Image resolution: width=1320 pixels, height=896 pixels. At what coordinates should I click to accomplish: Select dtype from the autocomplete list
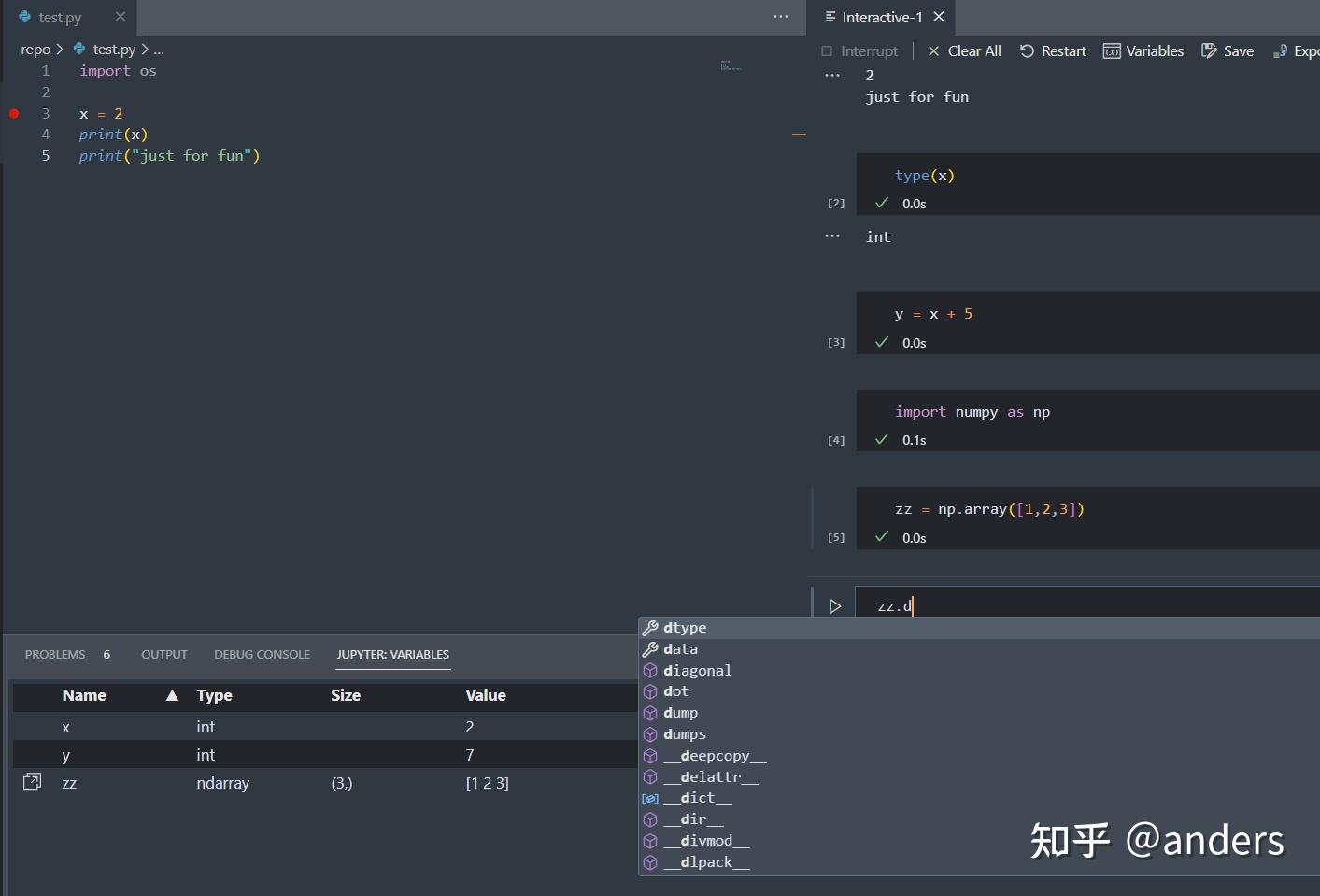(685, 627)
